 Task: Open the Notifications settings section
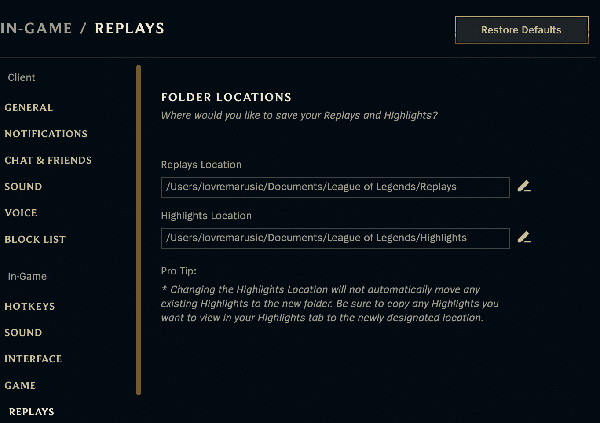[46, 134]
